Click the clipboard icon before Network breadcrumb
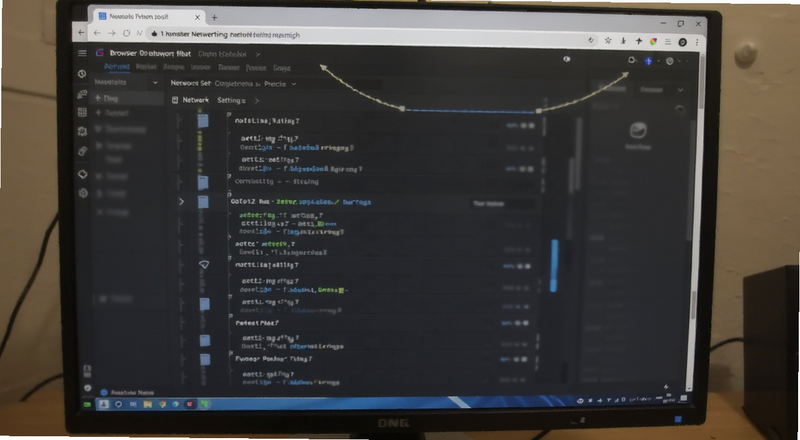The width and height of the screenshot is (800, 440). [x=175, y=100]
